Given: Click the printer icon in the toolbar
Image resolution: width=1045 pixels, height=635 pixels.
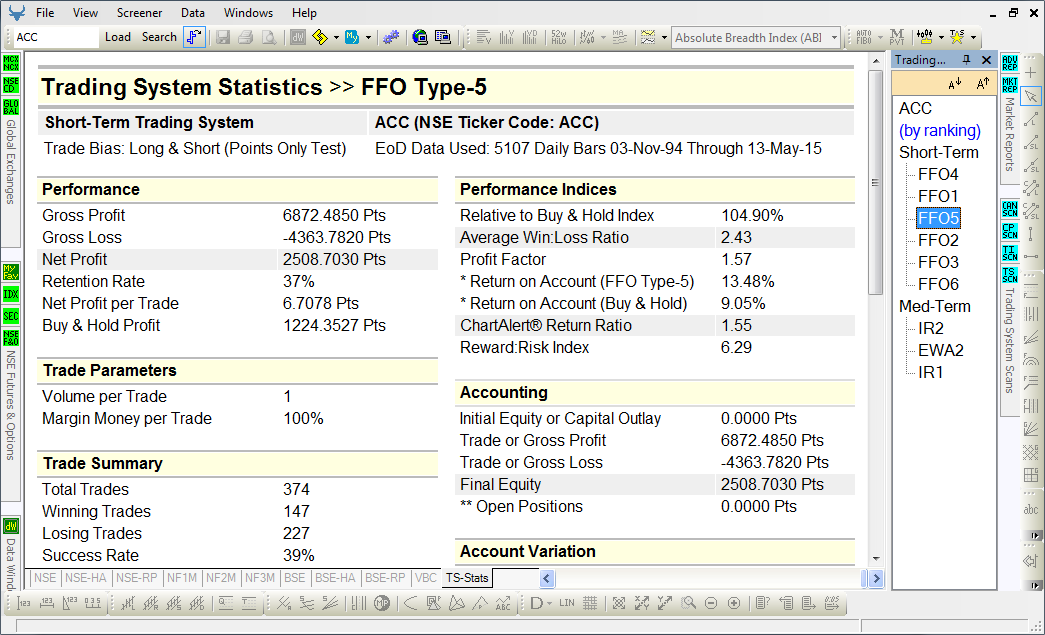Looking at the screenshot, I should point(245,37).
